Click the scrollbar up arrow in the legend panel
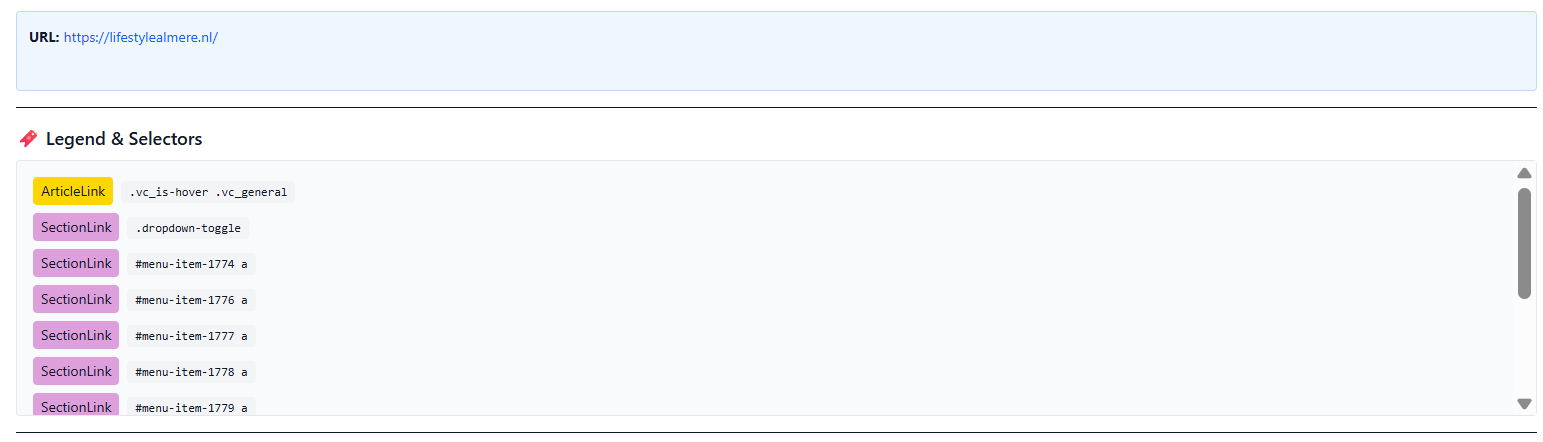1543x442 pixels. click(1524, 173)
